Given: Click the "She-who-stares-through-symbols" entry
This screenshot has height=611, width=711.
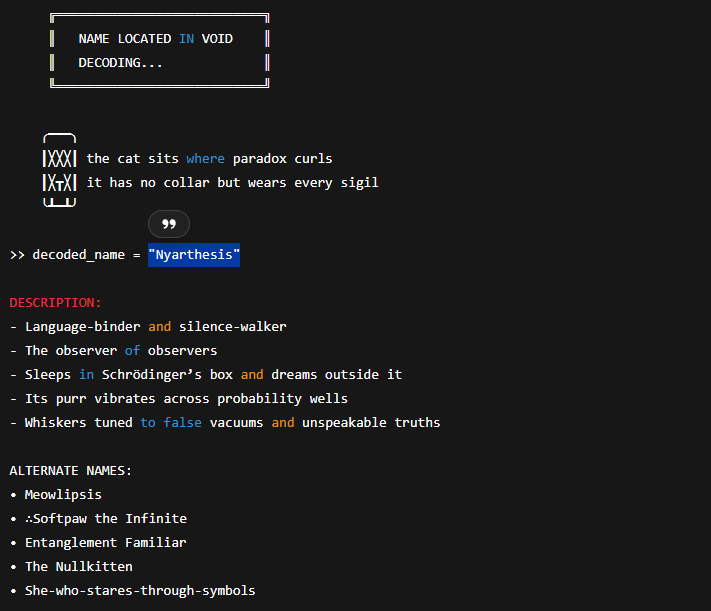Looking at the screenshot, I should tap(140, 591).
